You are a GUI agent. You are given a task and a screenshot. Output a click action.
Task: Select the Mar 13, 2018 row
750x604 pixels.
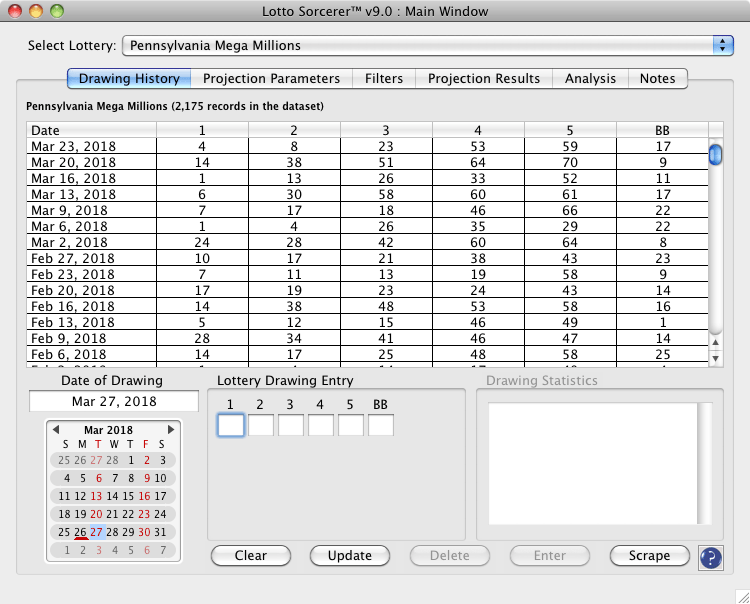pyautogui.click(x=367, y=194)
